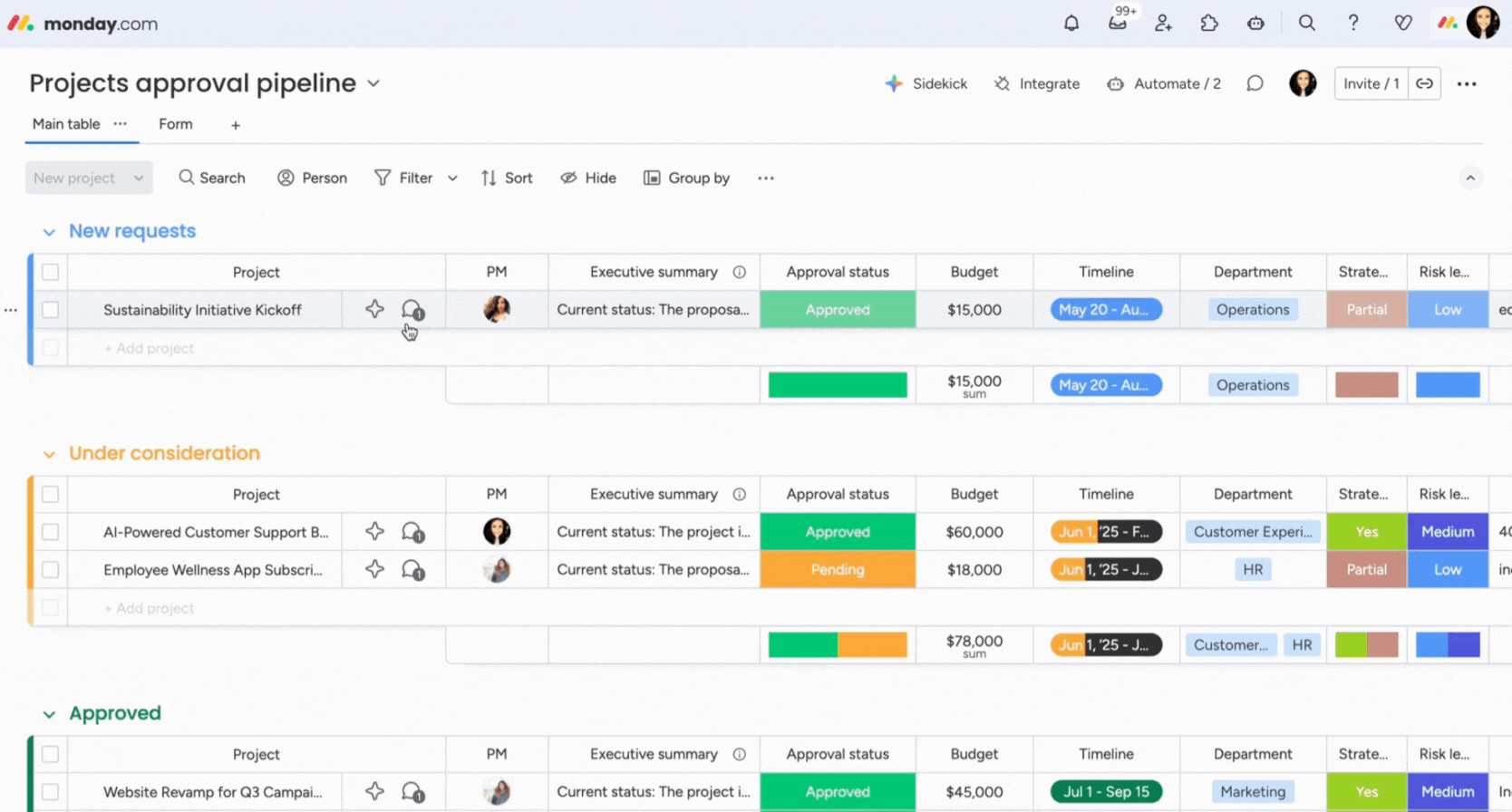This screenshot has width=1512, height=812.
Task: Open updates bubble for Sustainability Initiative Kickoff
Action: (412, 310)
